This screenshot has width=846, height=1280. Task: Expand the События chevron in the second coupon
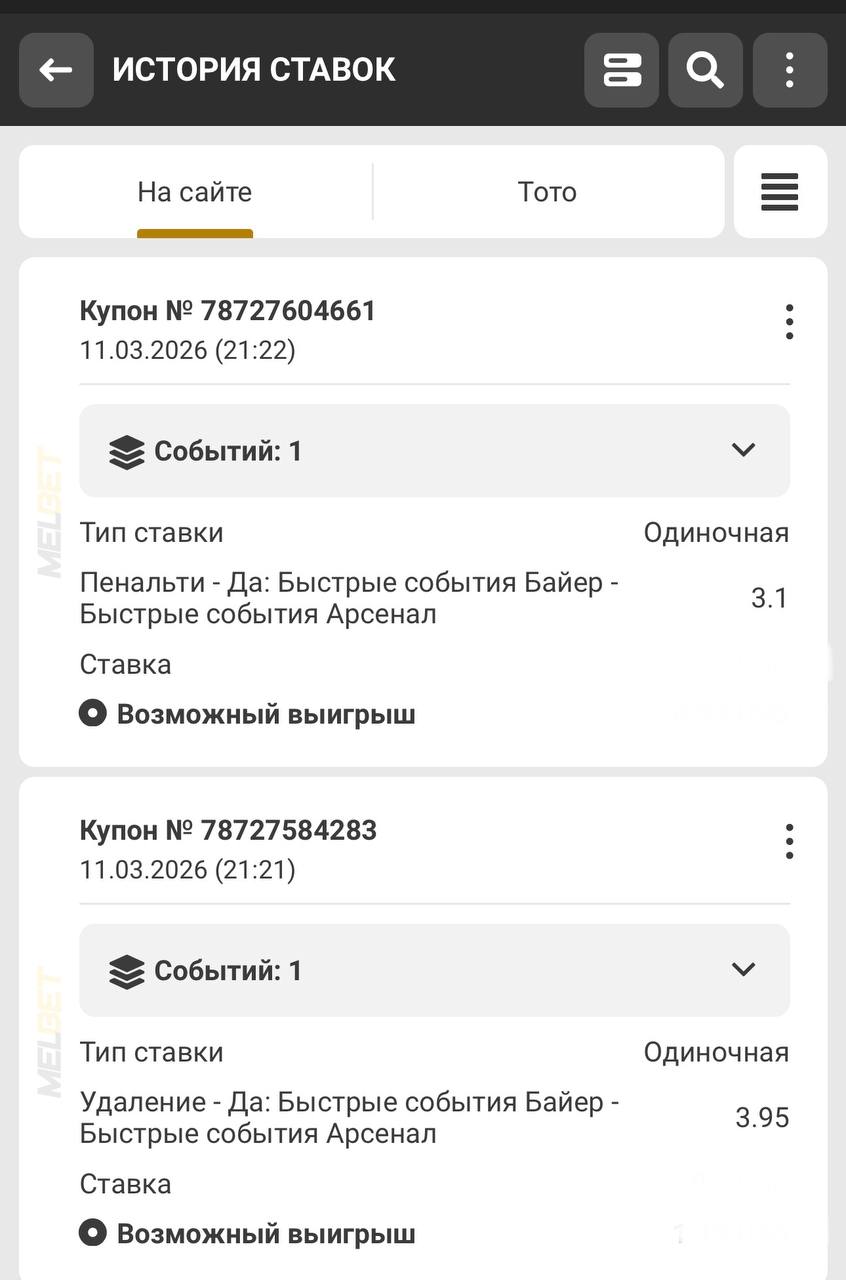coord(743,970)
